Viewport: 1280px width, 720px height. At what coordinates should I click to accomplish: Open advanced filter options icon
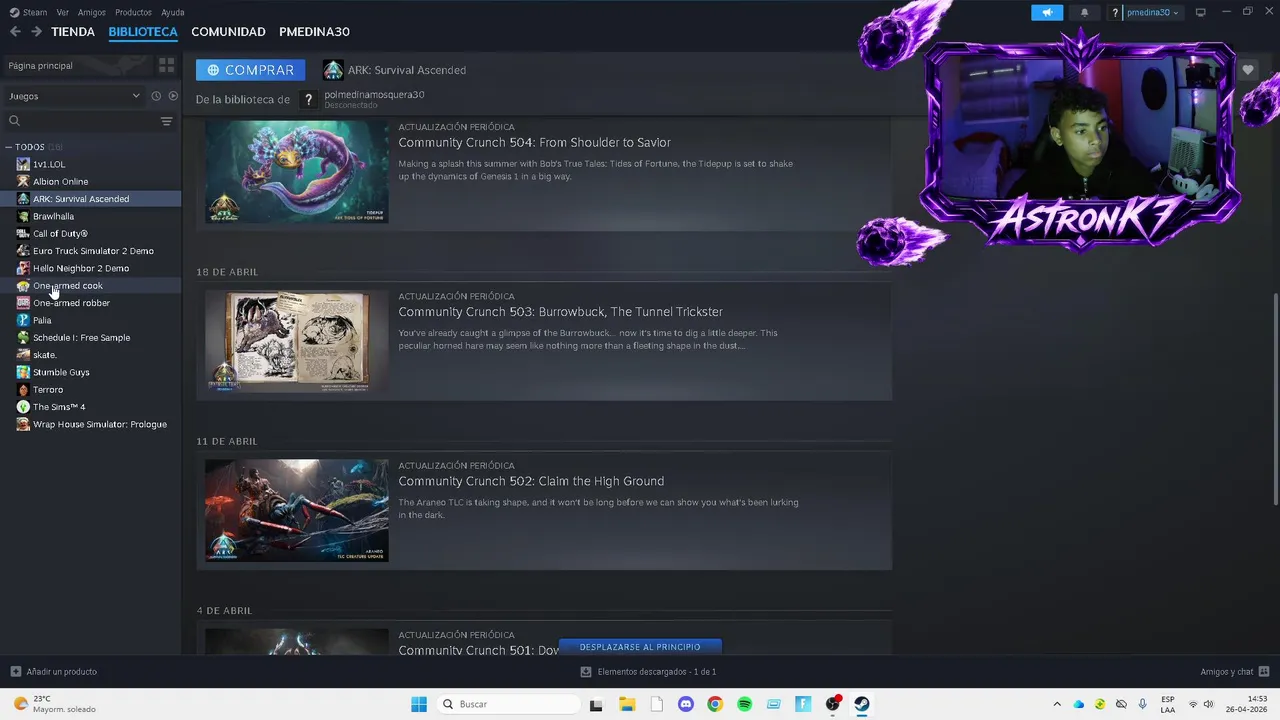pos(167,121)
